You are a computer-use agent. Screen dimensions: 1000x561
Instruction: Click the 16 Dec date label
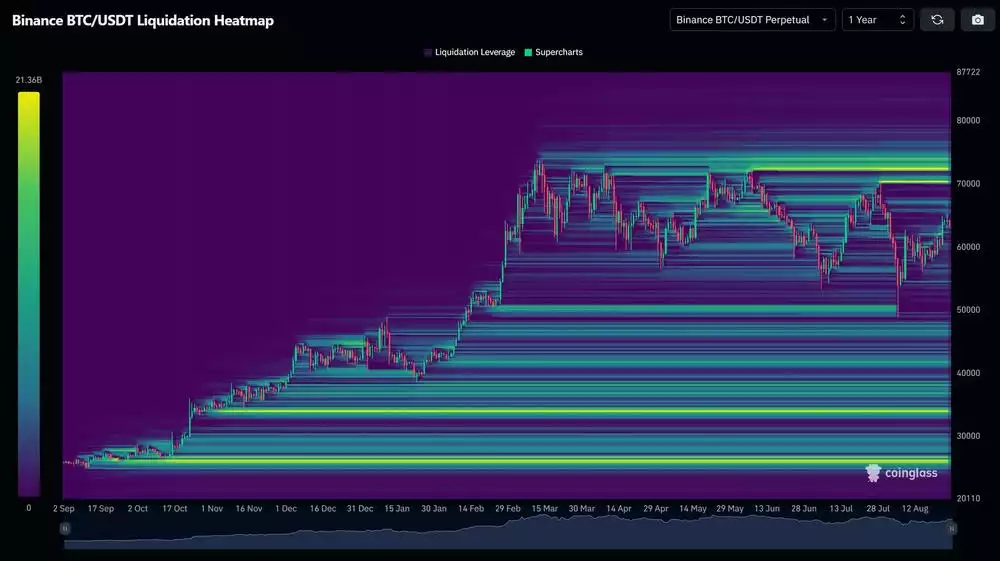[x=323, y=509]
